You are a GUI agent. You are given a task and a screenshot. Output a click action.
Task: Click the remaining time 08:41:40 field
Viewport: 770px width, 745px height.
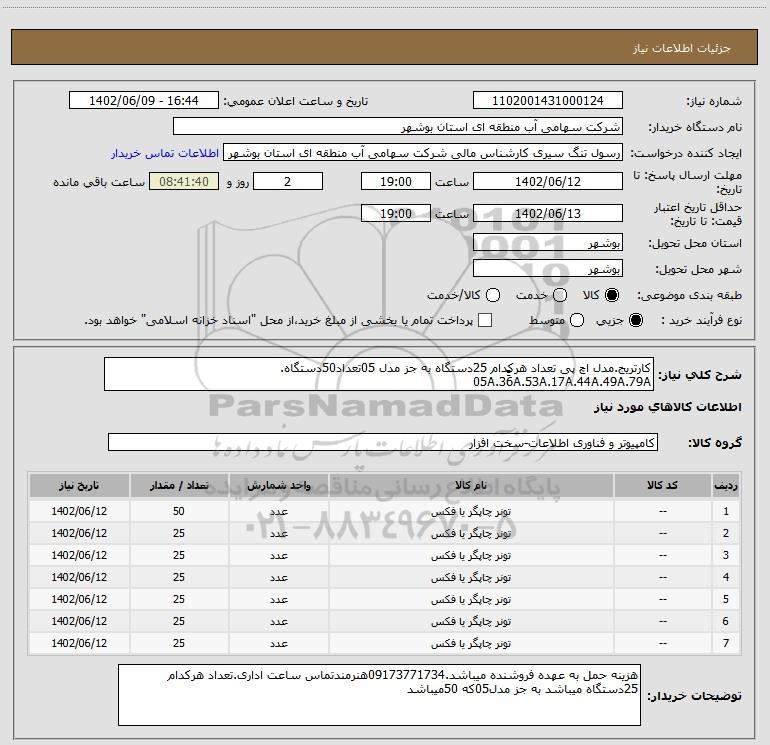pos(184,182)
